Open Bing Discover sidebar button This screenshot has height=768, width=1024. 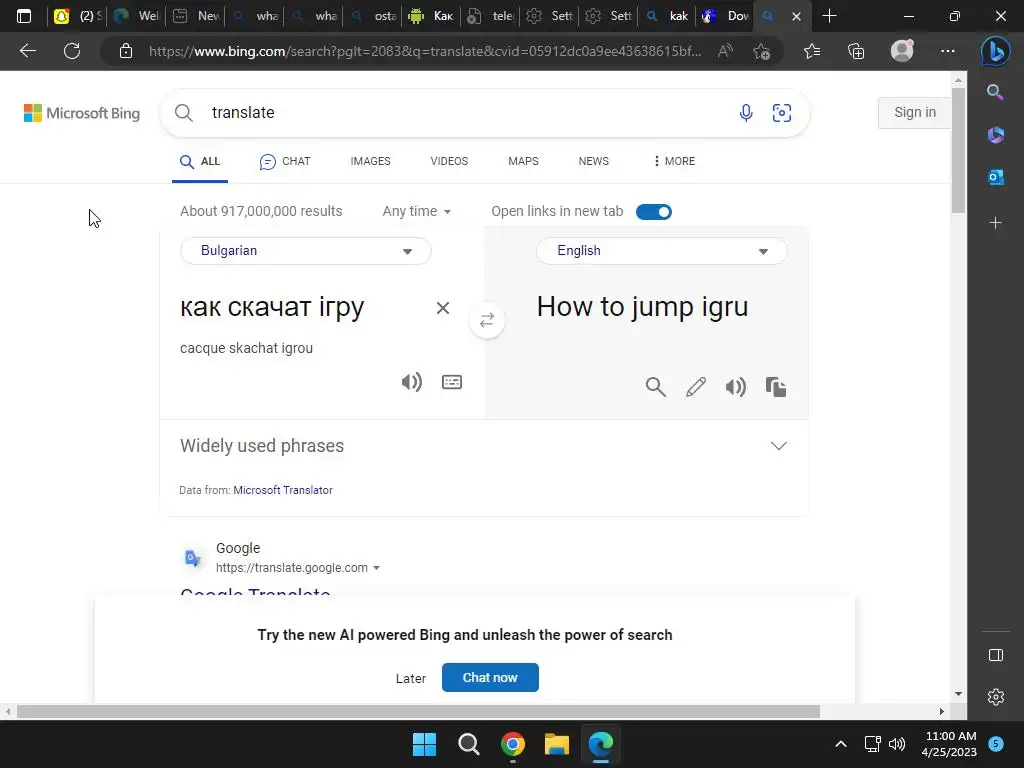coord(995,51)
